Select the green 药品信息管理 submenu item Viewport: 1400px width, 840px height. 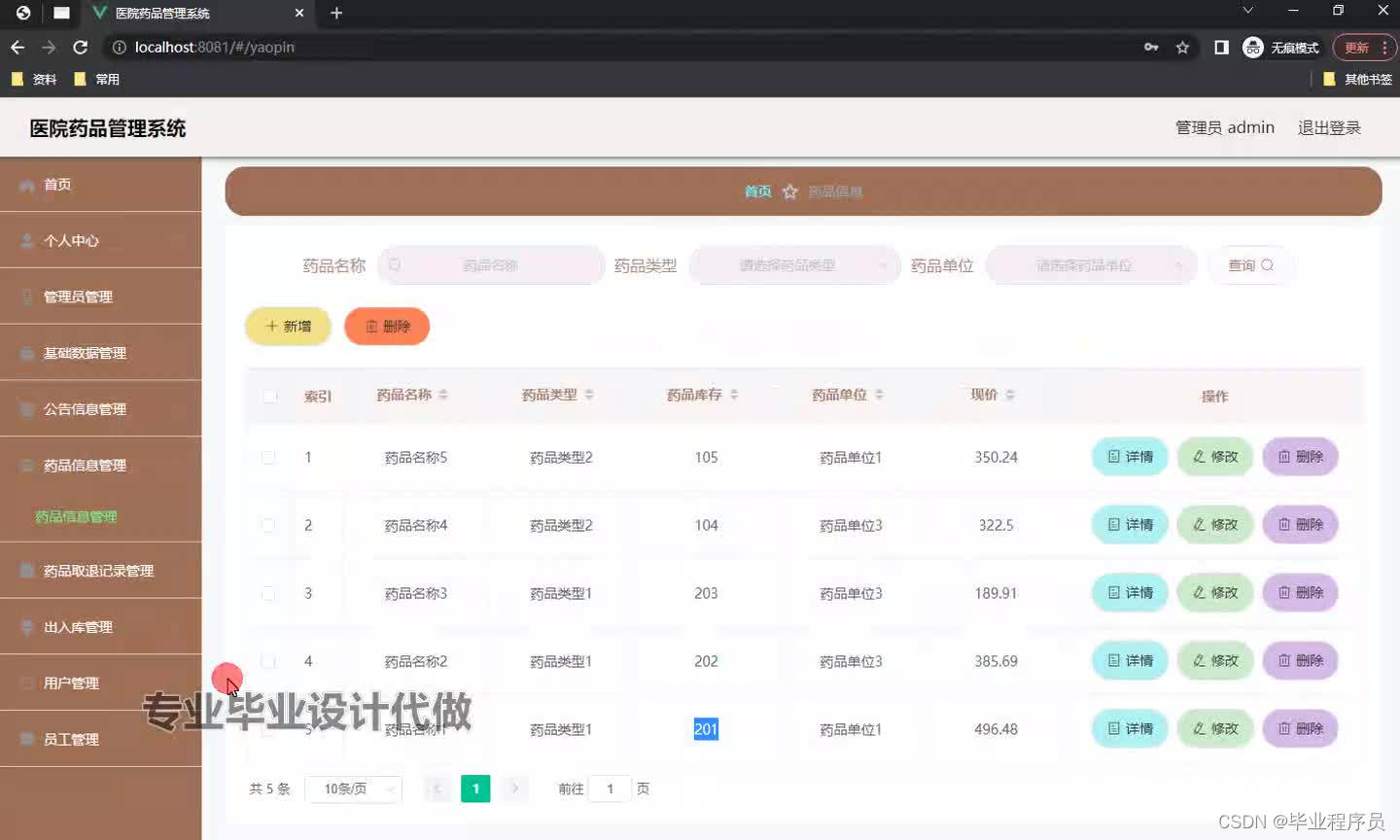tap(76, 517)
